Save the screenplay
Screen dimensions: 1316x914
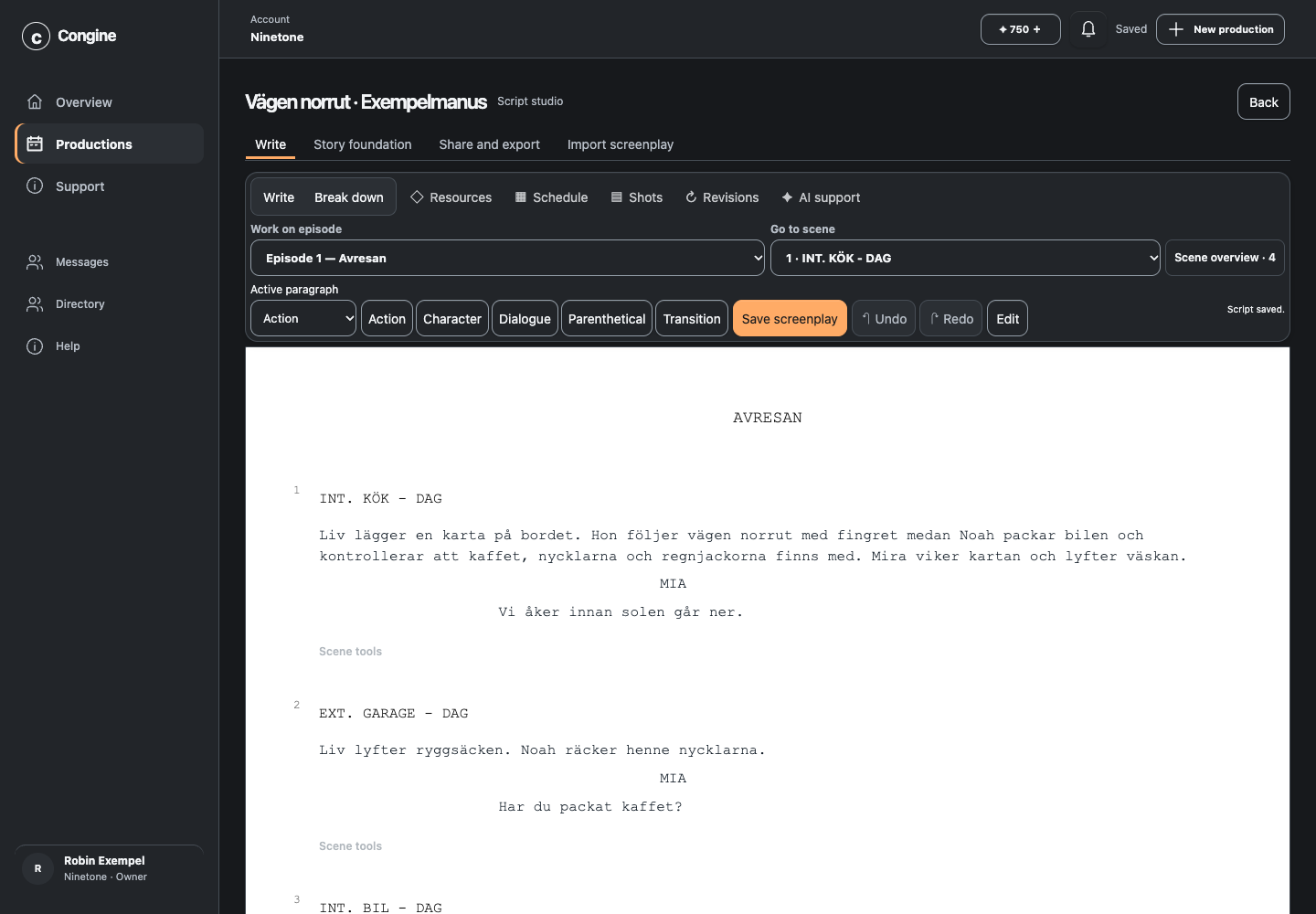tap(790, 318)
